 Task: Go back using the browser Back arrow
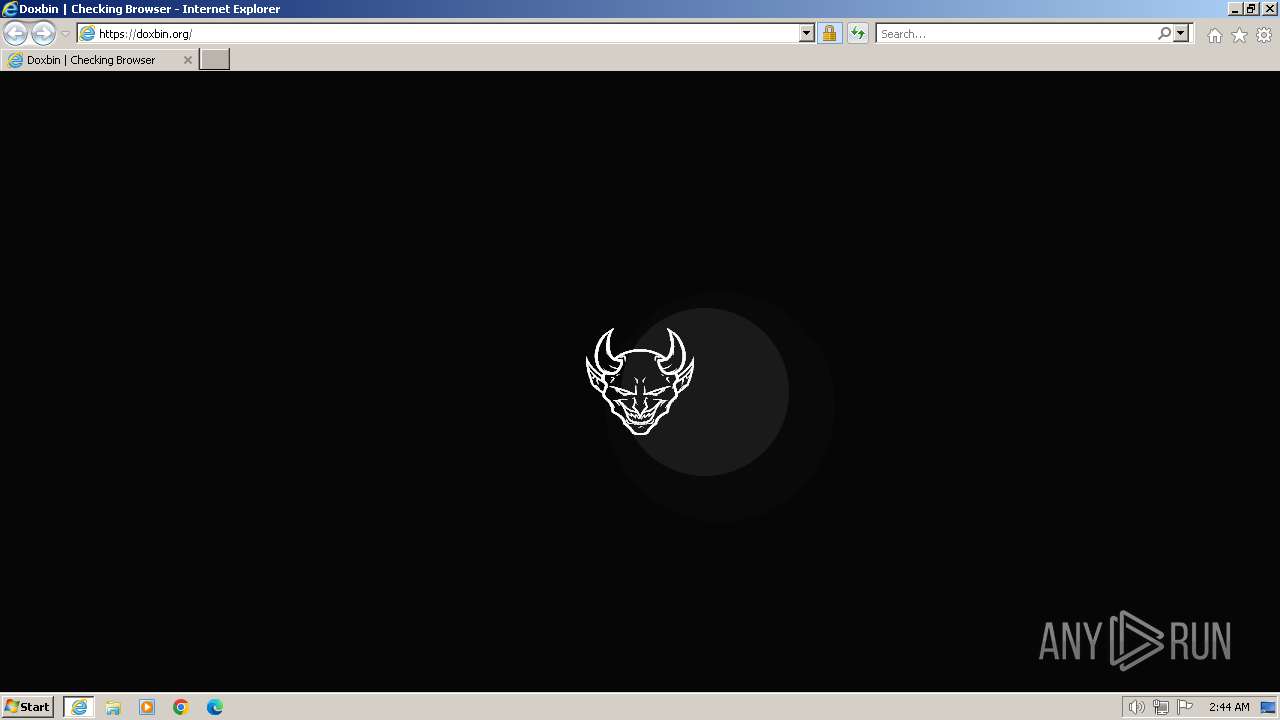tap(15, 34)
